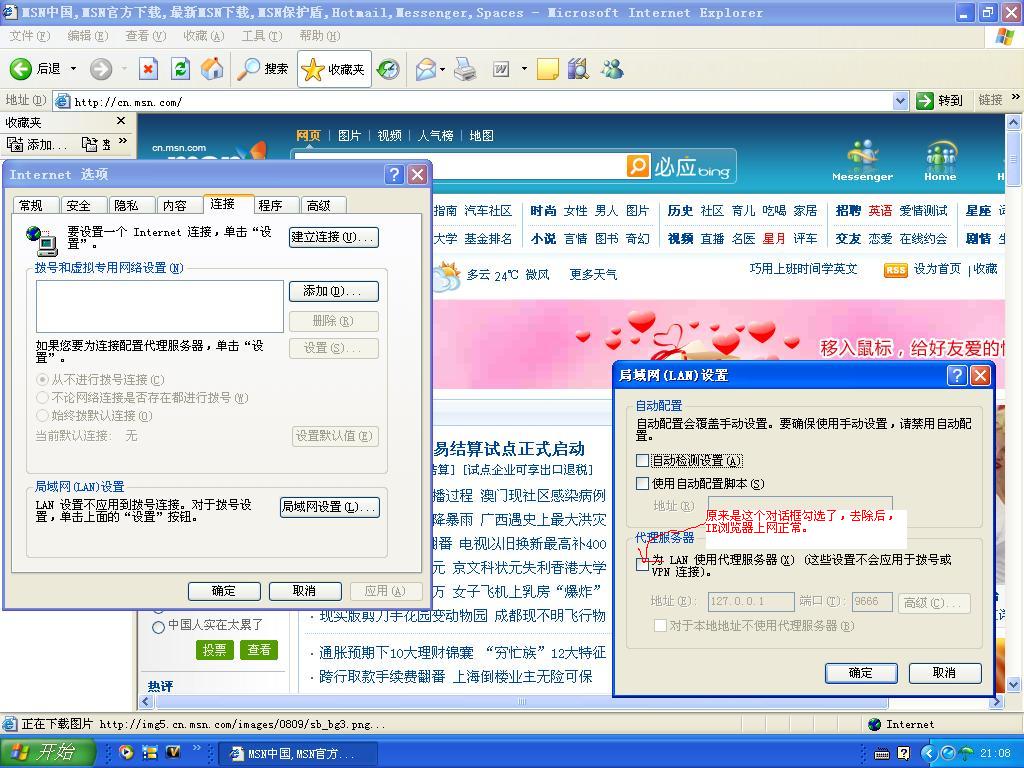This screenshot has height=768, width=1024.
Task: Open dropdown arrow next to Edit icon
Action: 524,69
